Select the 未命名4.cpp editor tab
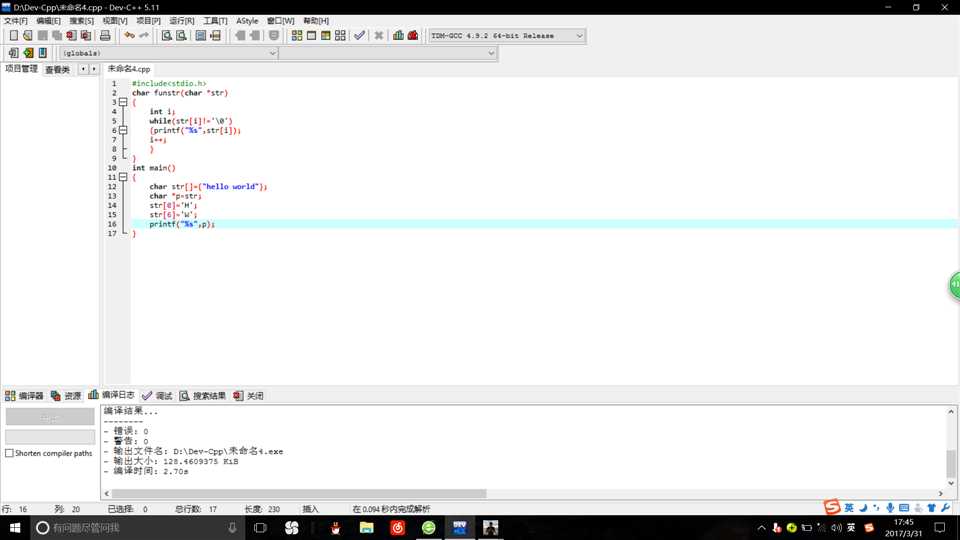This screenshot has width=960, height=540. (129, 69)
